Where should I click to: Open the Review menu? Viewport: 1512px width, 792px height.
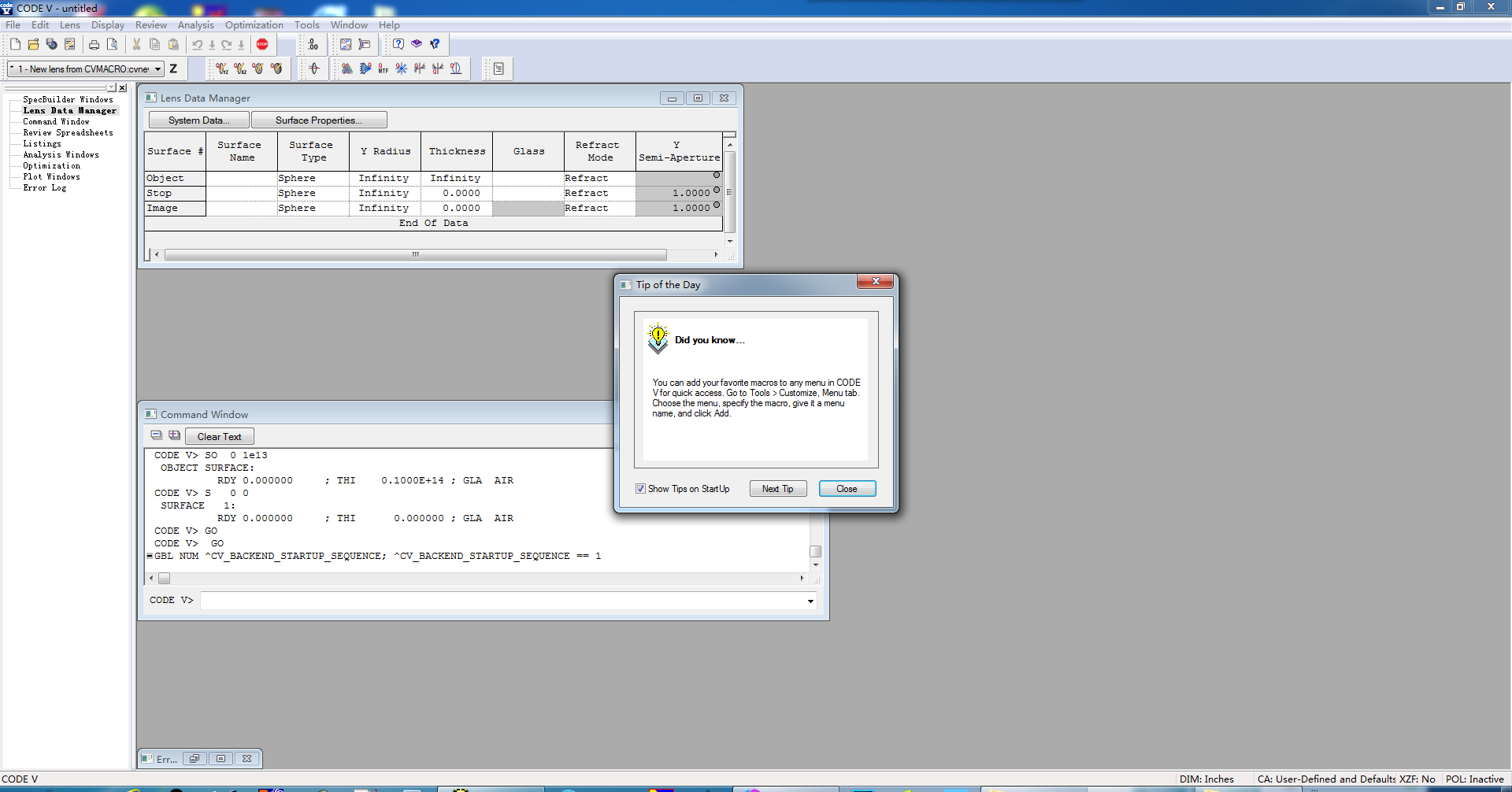point(151,25)
